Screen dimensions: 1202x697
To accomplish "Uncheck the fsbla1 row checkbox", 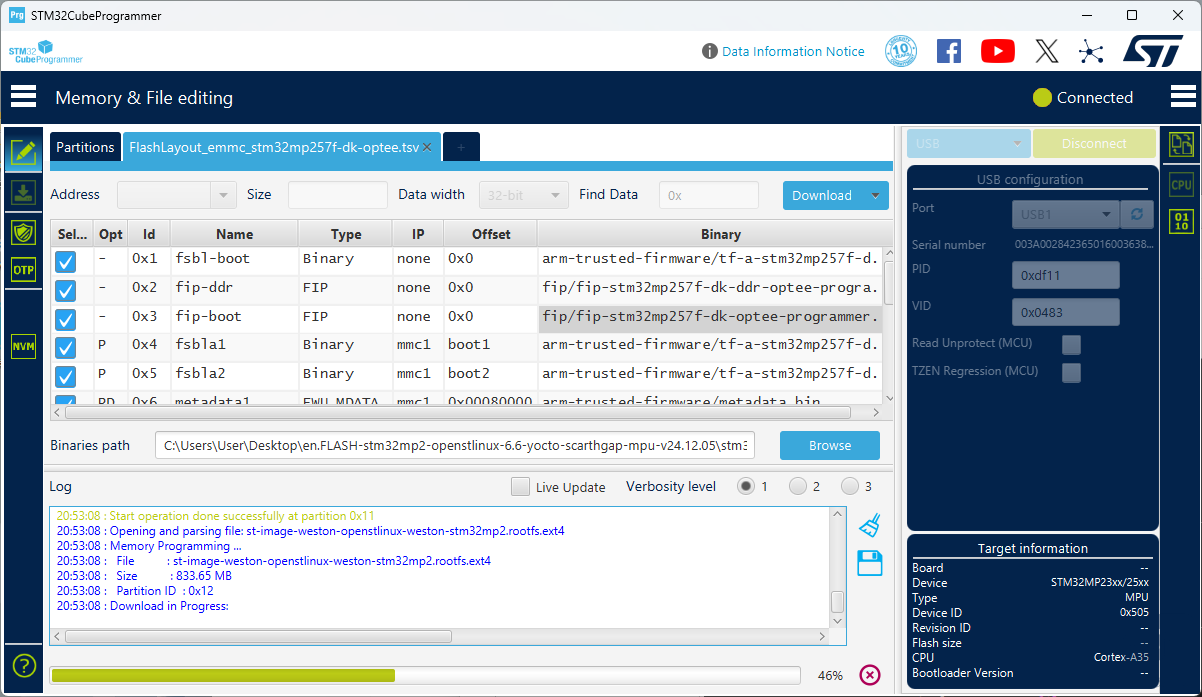I will click(x=65, y=348).
